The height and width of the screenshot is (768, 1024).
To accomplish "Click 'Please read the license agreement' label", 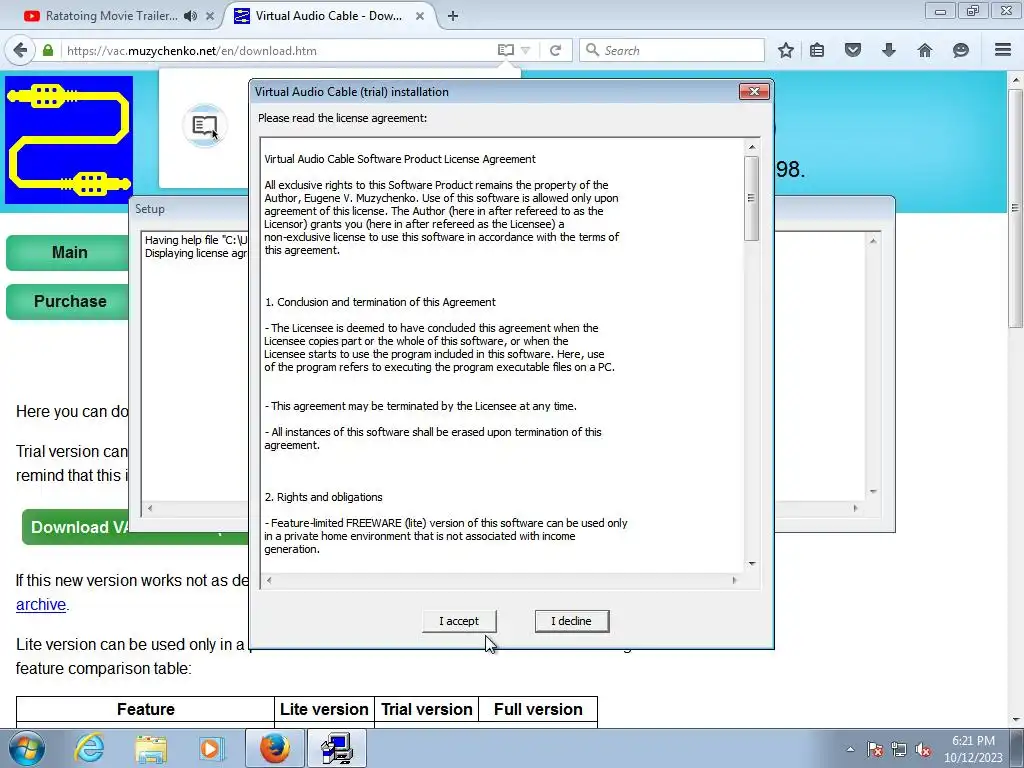I will click(x=342, y=118).
